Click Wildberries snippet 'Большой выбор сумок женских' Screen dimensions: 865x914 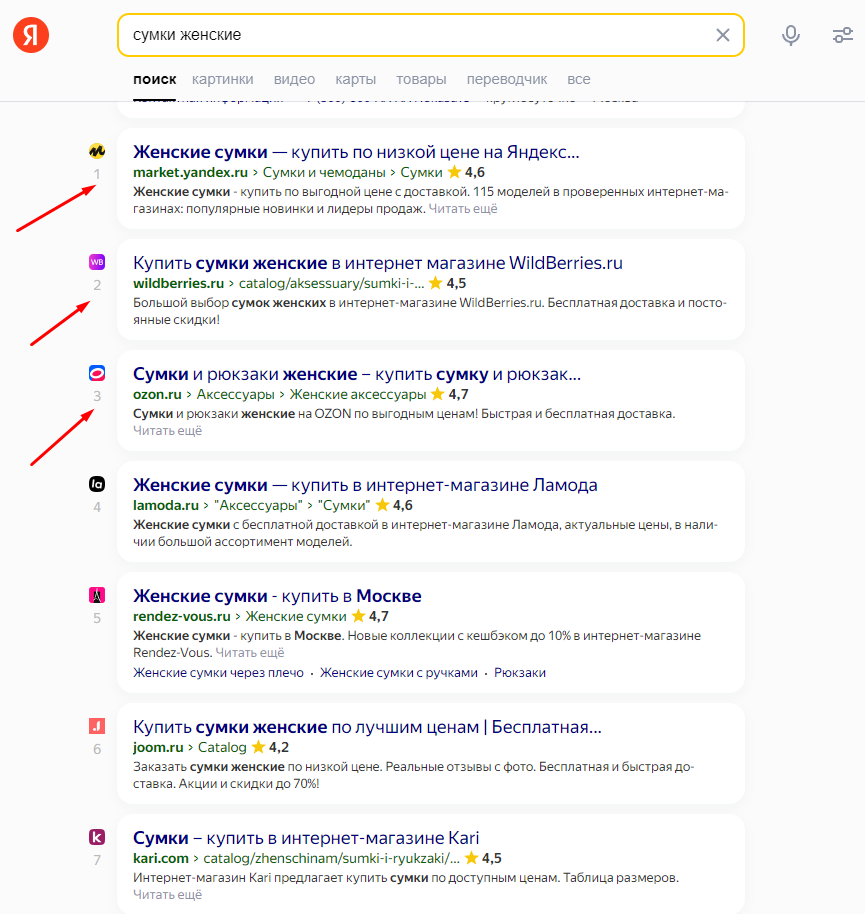click(430, 311)
